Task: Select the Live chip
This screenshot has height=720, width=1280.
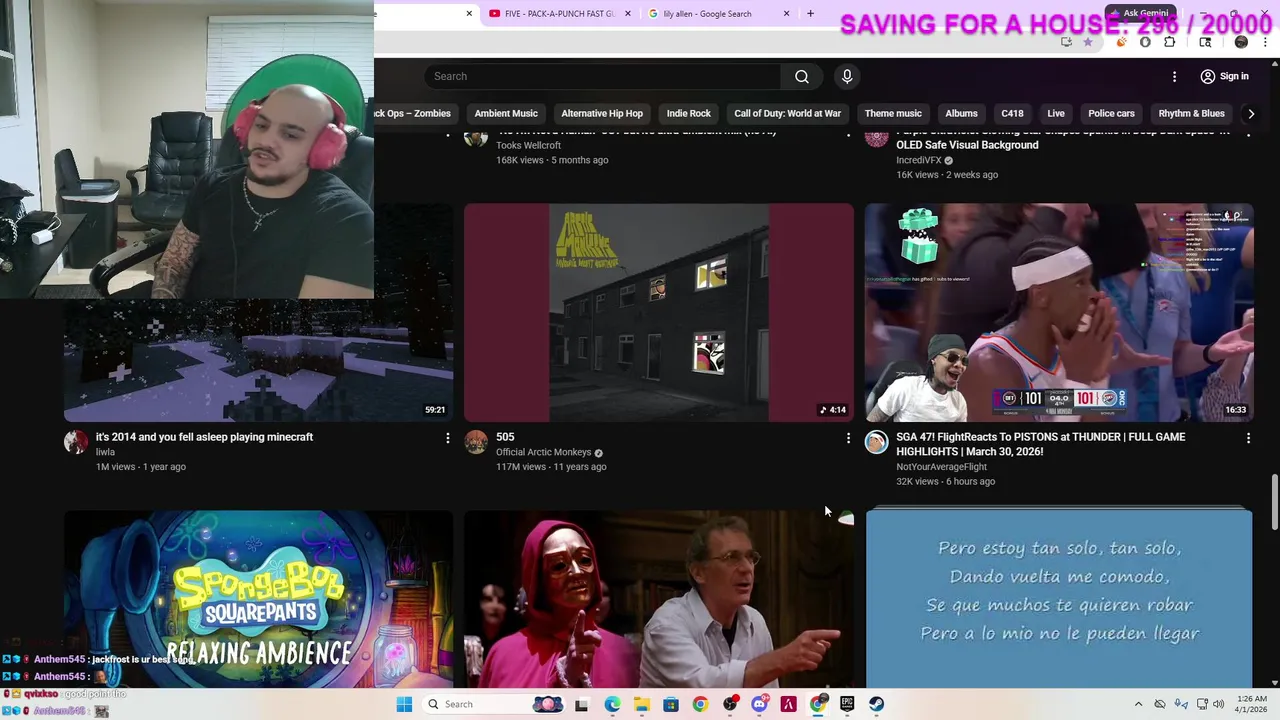Action: 1056,113
